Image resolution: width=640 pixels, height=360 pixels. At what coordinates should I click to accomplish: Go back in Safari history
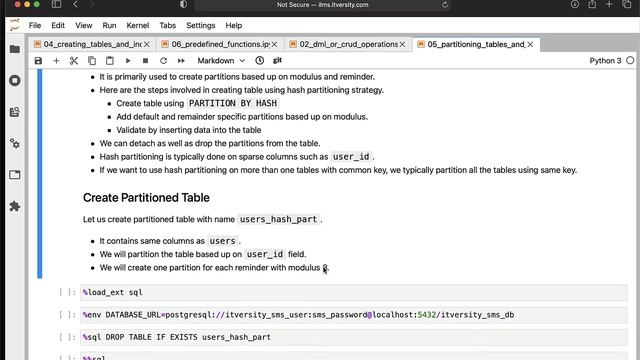click(x=76, y=4)
